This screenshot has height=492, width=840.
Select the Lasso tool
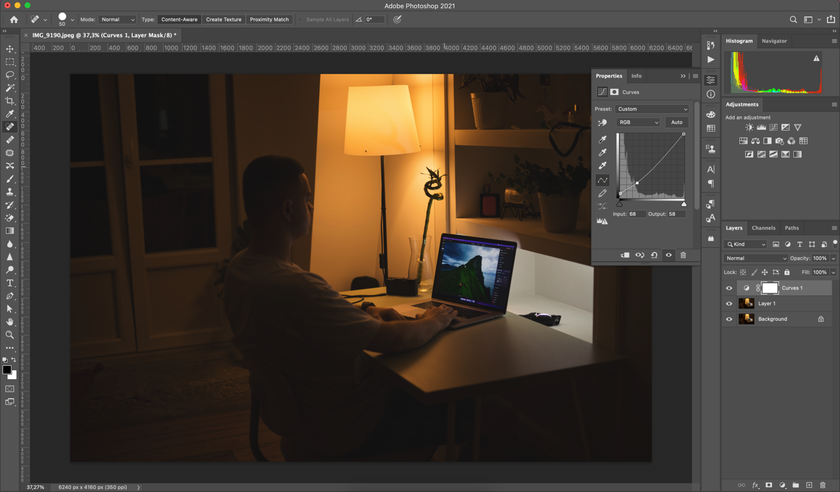tap(10, 74)
